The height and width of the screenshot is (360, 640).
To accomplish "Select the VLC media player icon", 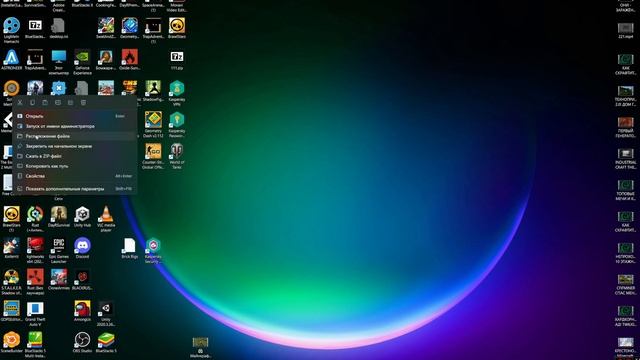I will tap(106, 219).
